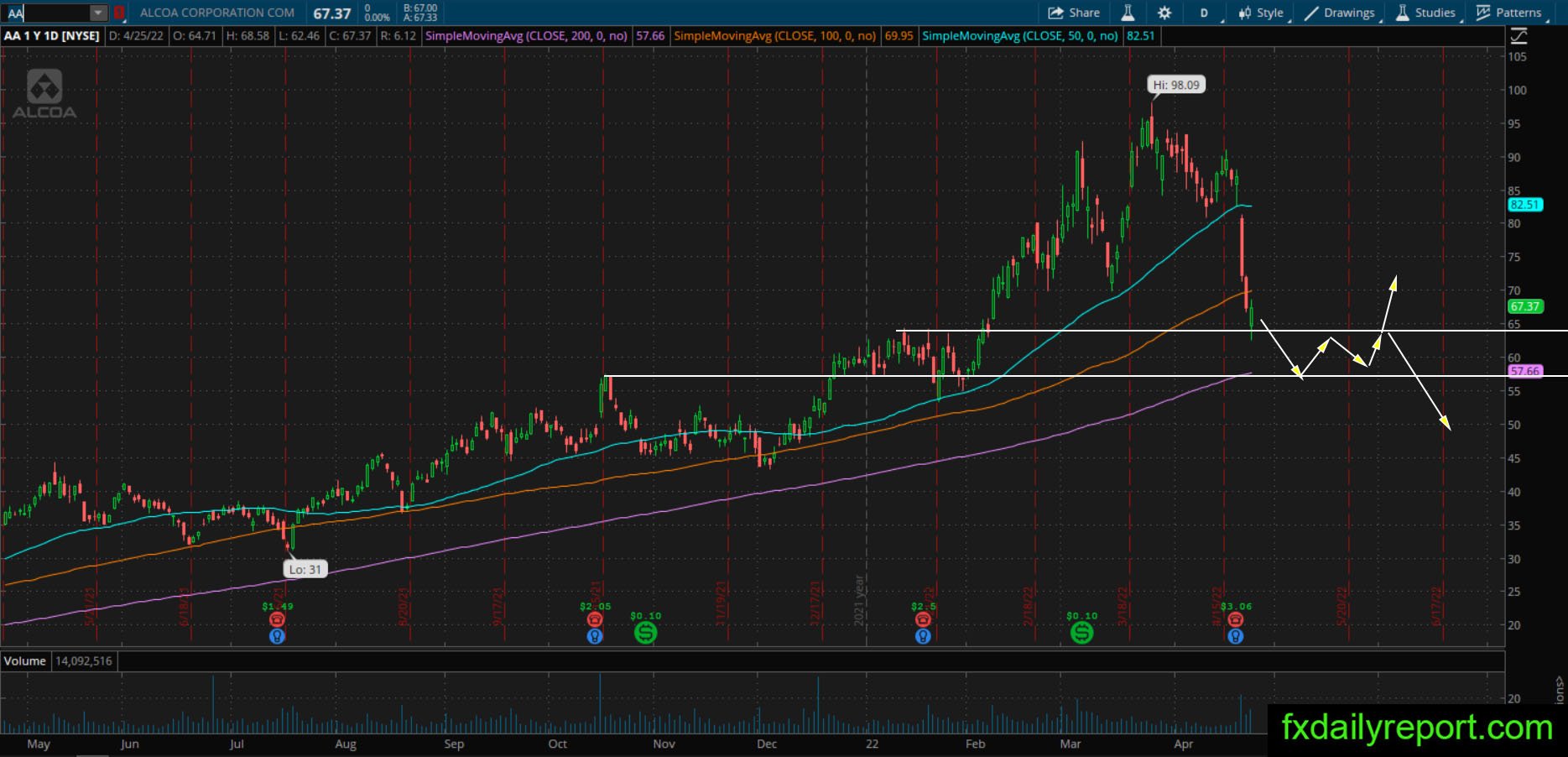Click the cyan 82.51 label on the price axis
Viewport: 1568px width, 757px height.
click(1525, 205)
